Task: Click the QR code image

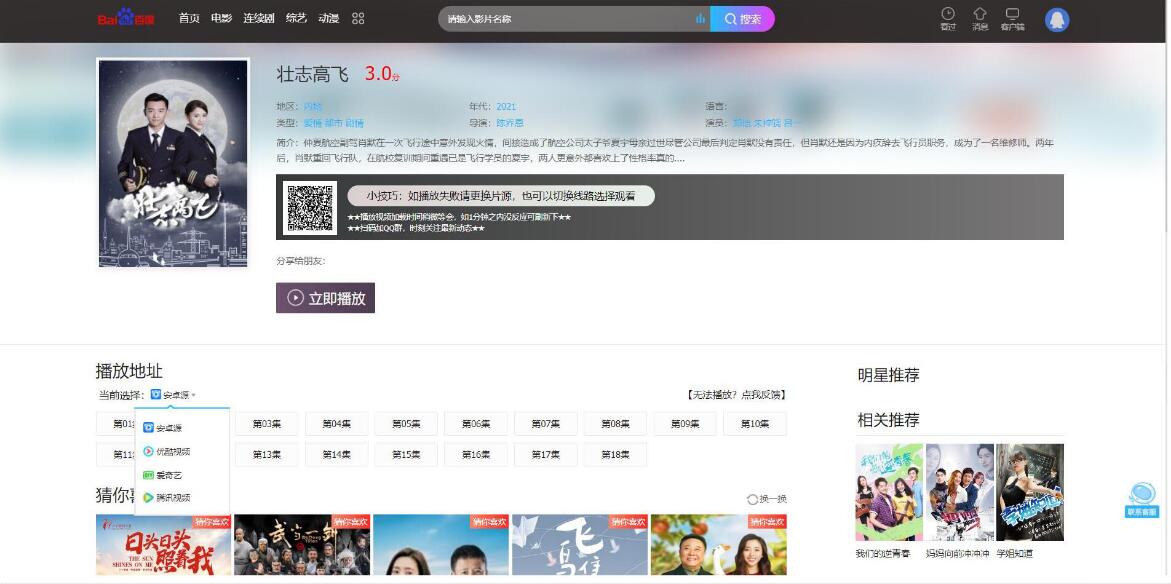Action: [310, 208]
